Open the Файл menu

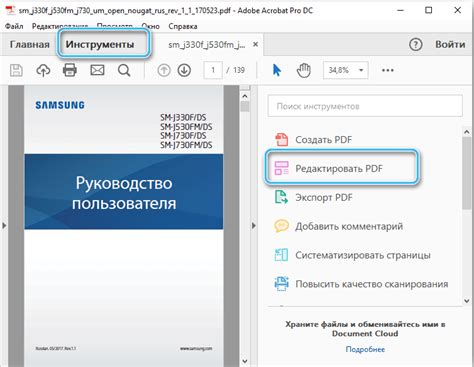point(14,26)
